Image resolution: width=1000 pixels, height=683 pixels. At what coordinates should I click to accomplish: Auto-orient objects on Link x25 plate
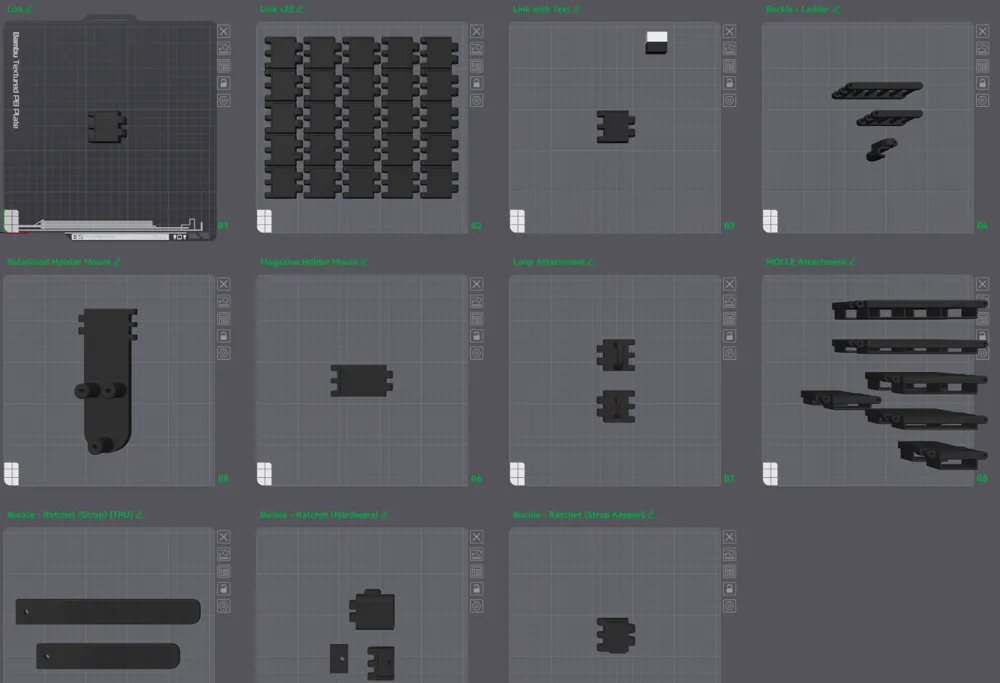(x=476, y=48)
